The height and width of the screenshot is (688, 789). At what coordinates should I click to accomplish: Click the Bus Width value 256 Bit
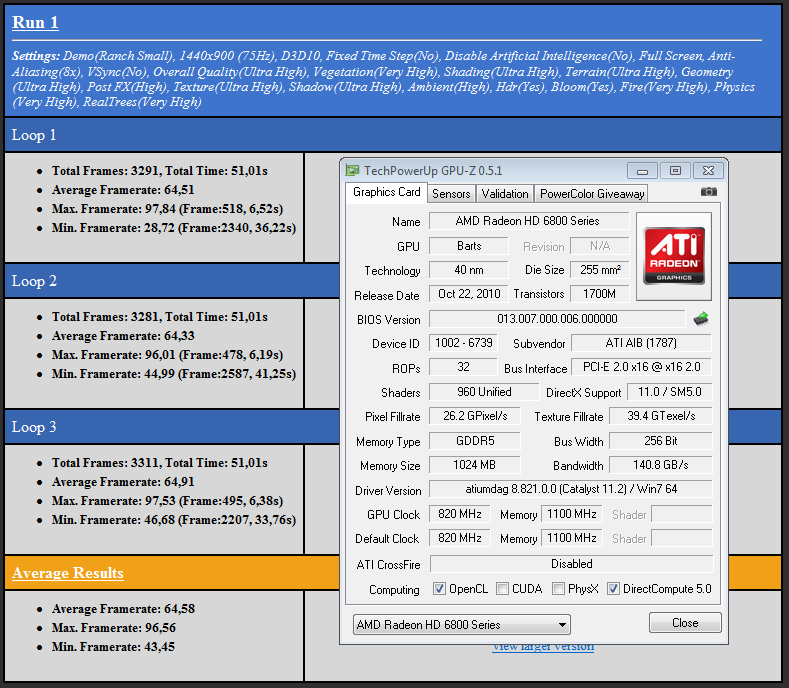[x=661, y=441]
